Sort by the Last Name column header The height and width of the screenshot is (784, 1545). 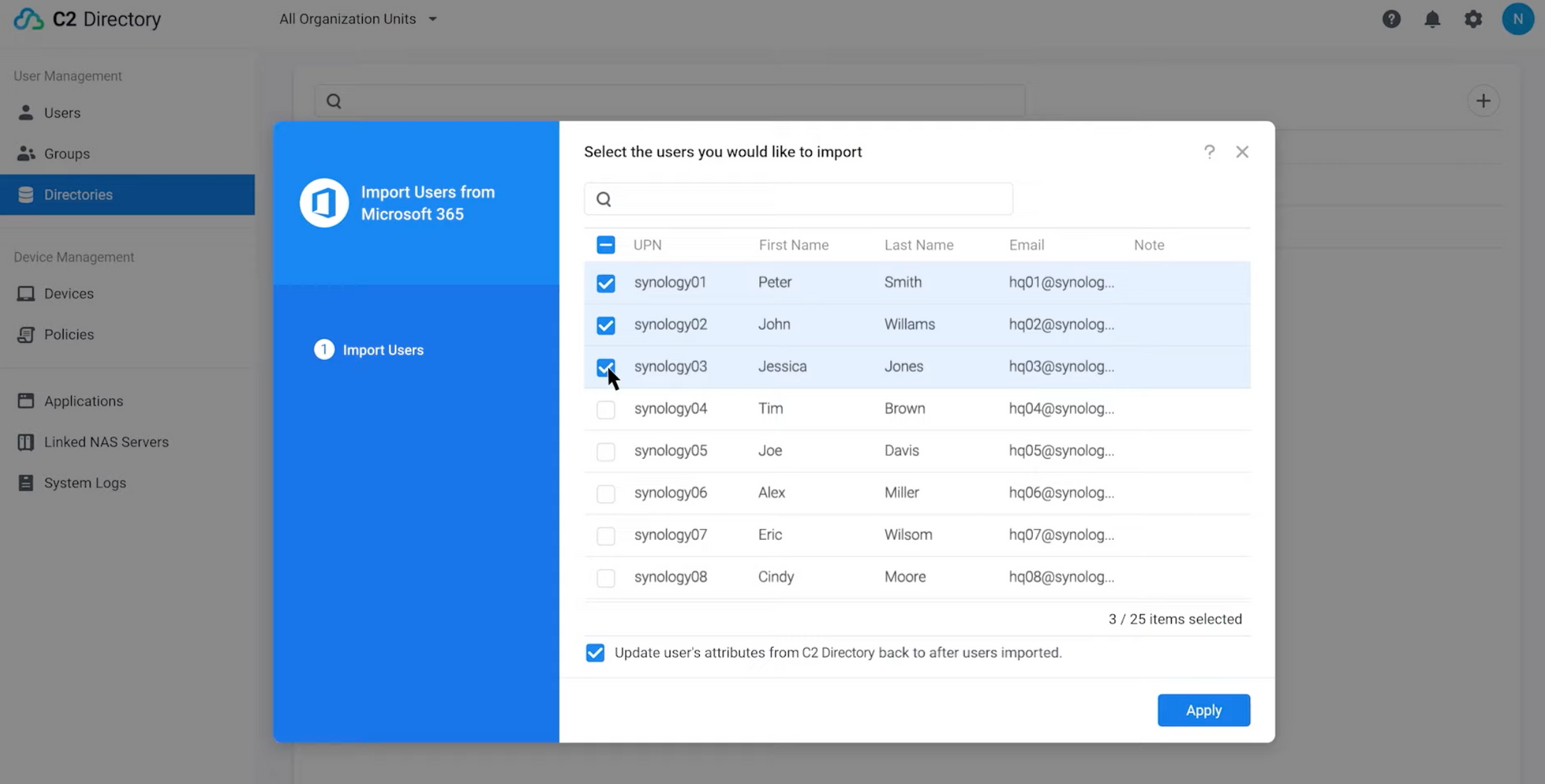(919, 245)
